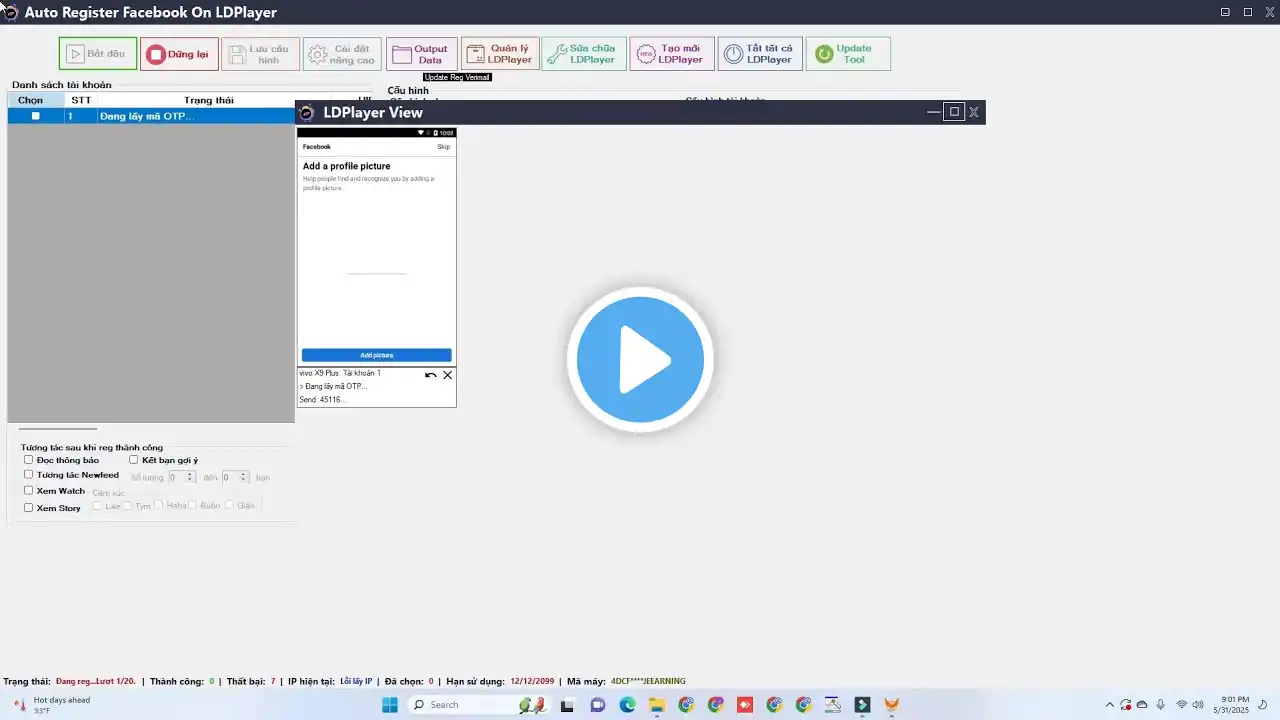
Task: Open the Task View taskbar icon
Action: tap(568, 705)
